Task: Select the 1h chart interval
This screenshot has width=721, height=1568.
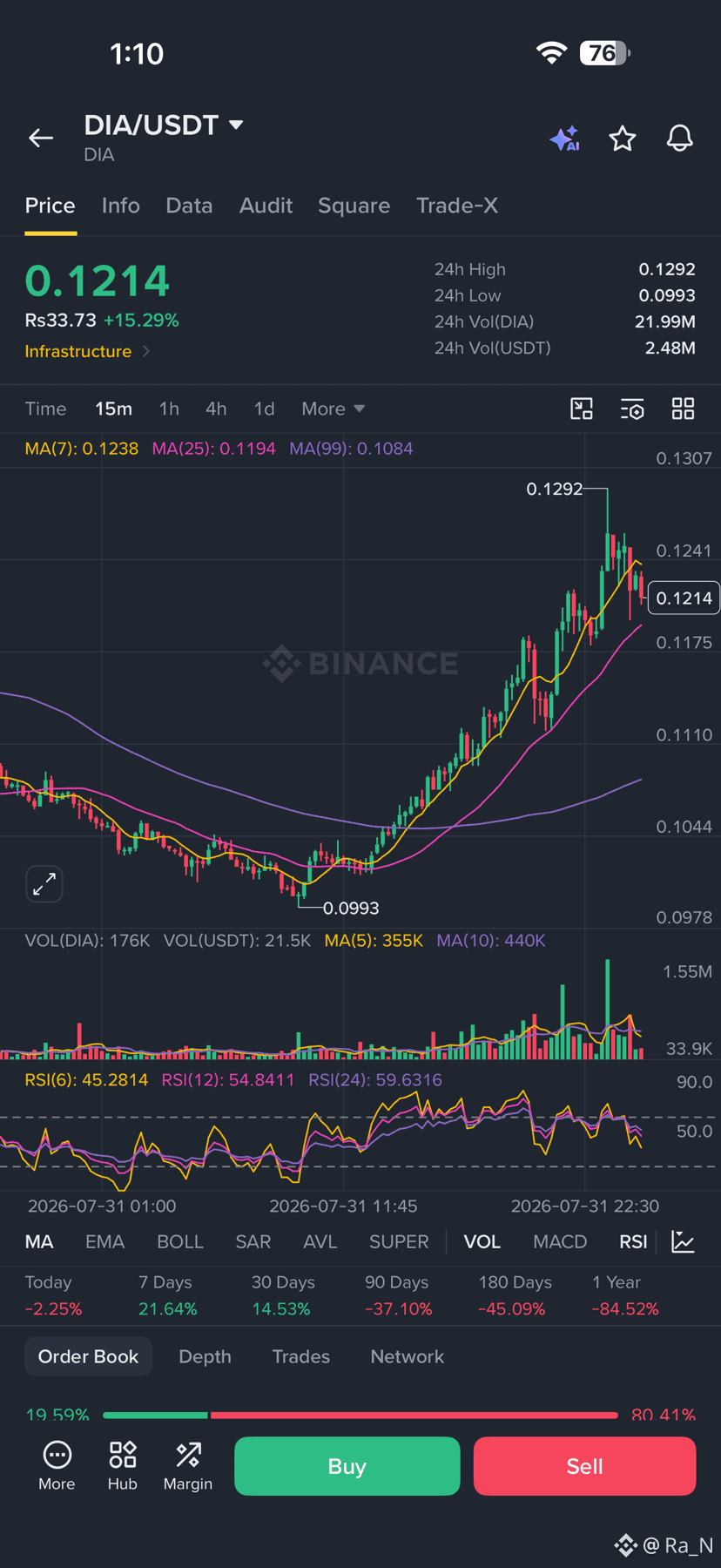Action: (169, 409)
